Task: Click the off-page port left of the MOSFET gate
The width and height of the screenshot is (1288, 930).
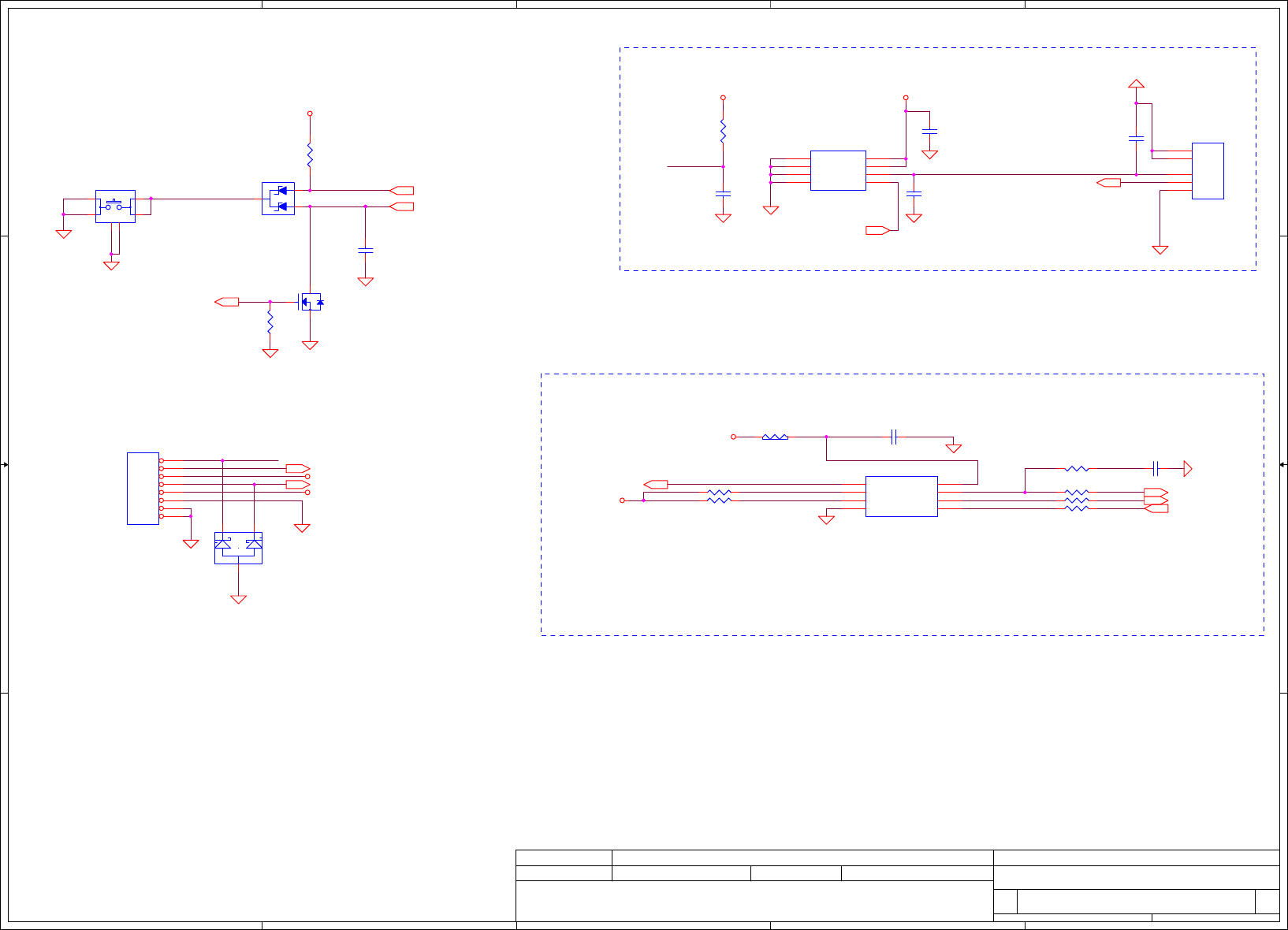Action: click(227, 302)
